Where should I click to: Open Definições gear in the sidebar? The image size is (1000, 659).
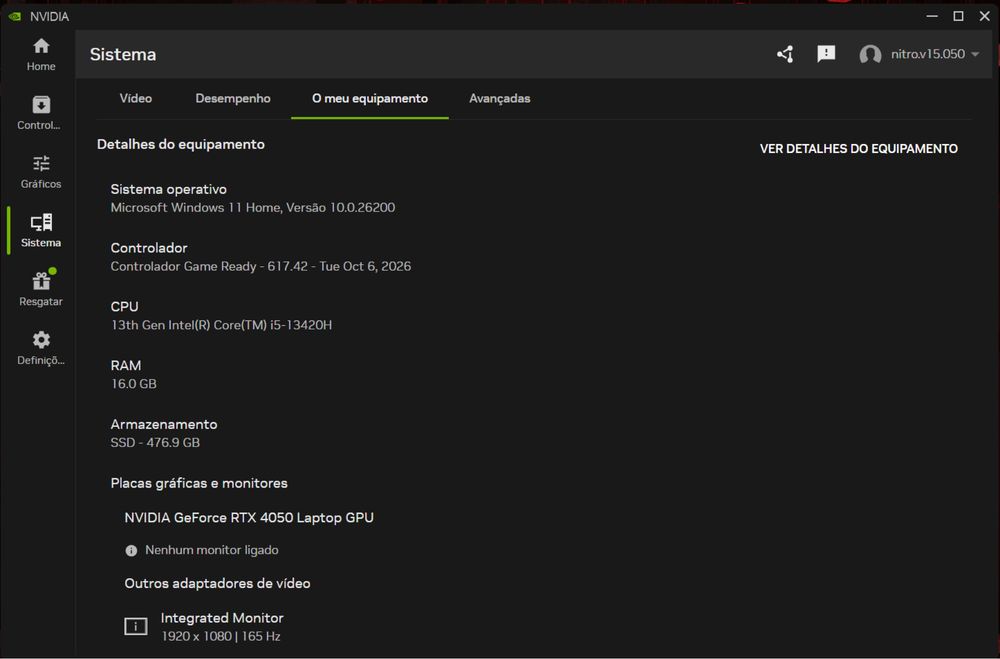(41, 348)
